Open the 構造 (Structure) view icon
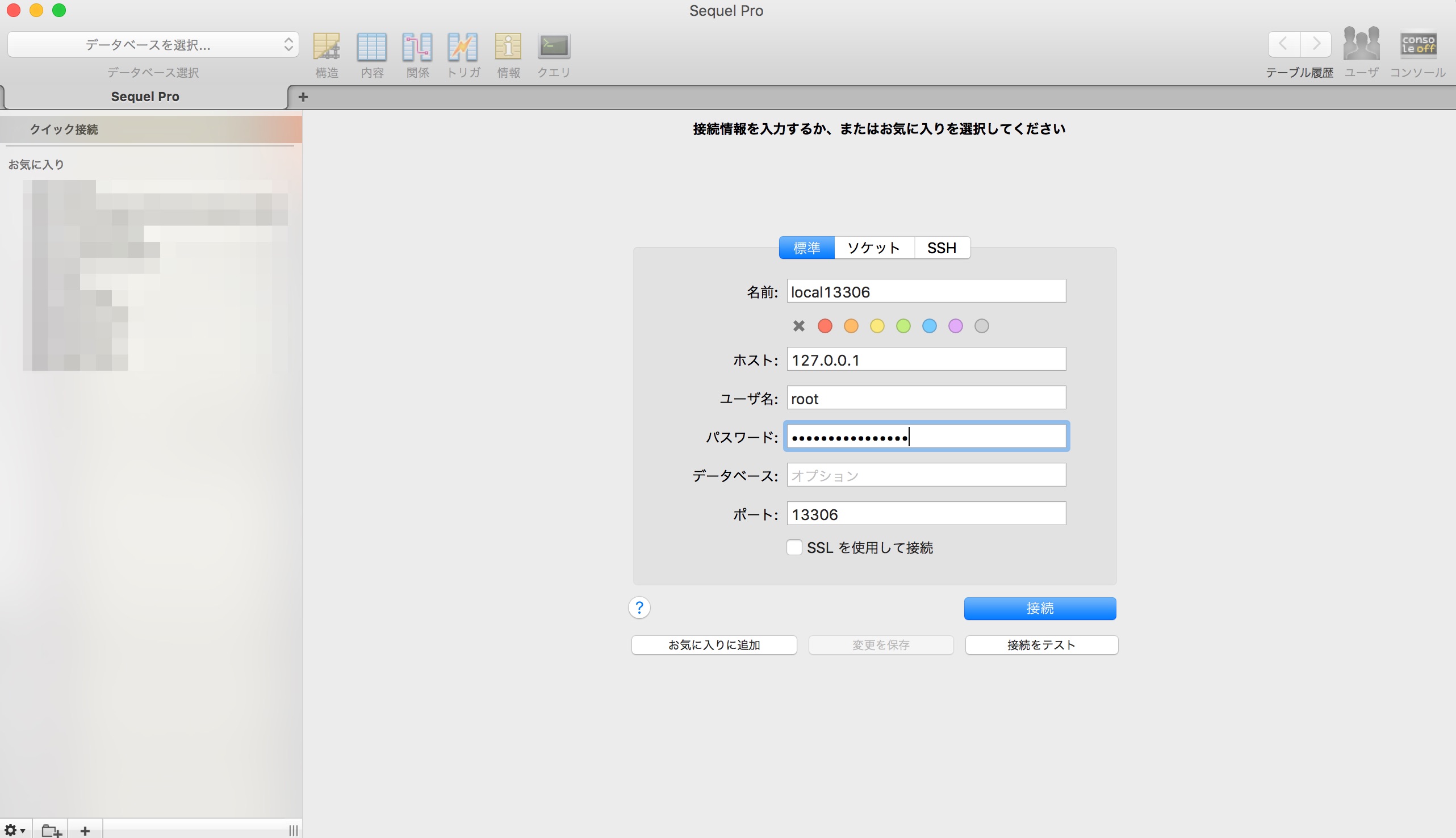Image resolution: width=1456 pixels, height=838 pixels. [327, 47]
